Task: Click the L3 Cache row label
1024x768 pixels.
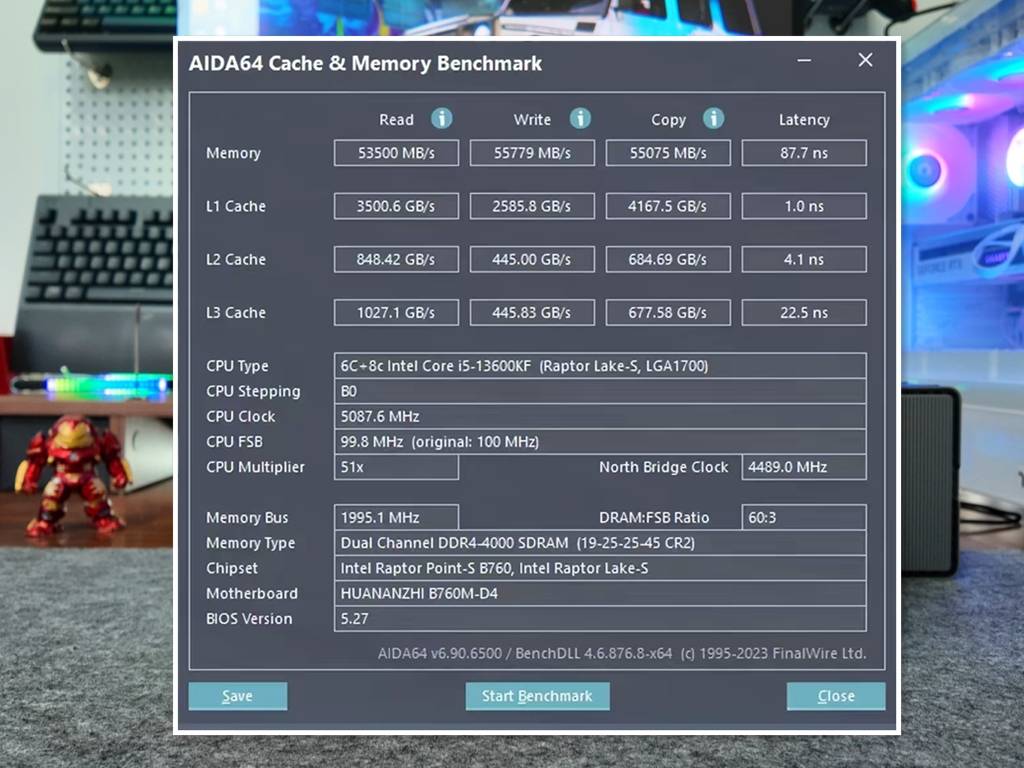Action: point(236,313)
